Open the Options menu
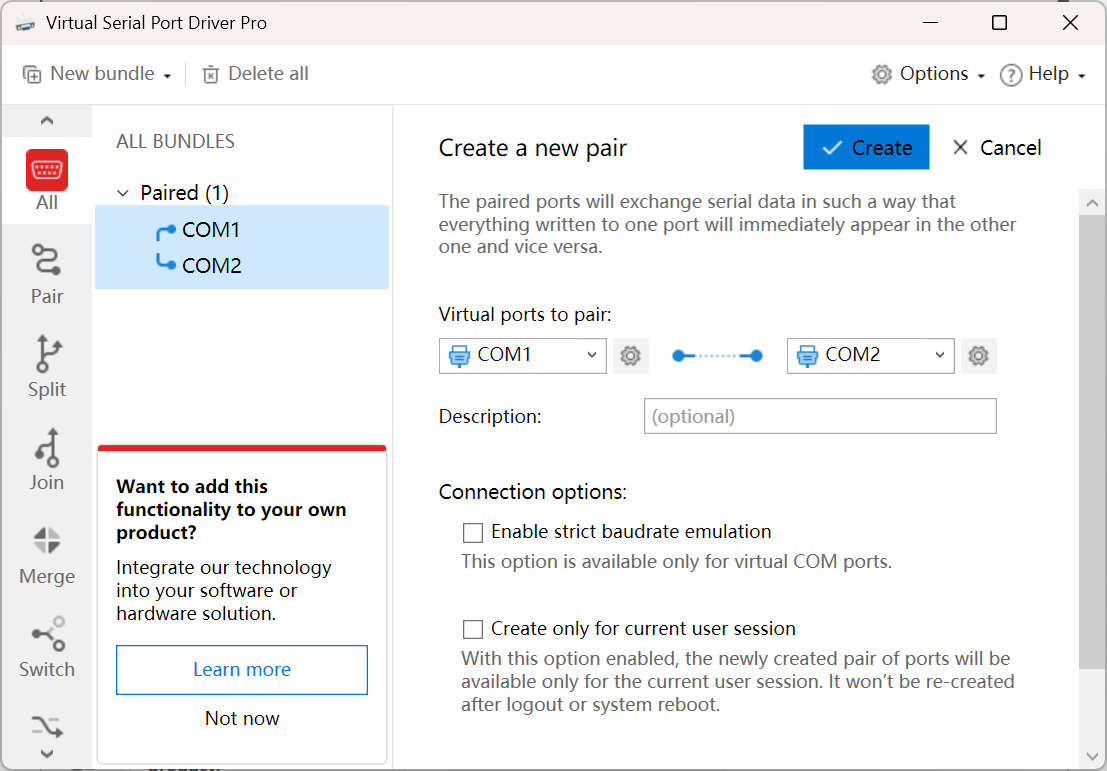The width and height of the screenshot is (1107, 771). tap(928, 74)
